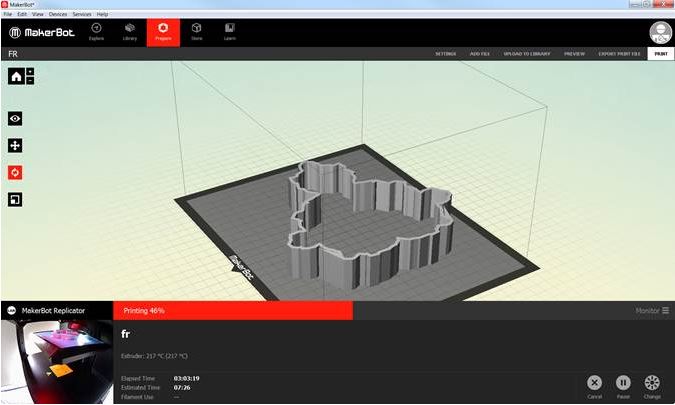Viewport: 675px width, 405px height.
Task: Click estimated time value 07:26
Action: (182, 387)
